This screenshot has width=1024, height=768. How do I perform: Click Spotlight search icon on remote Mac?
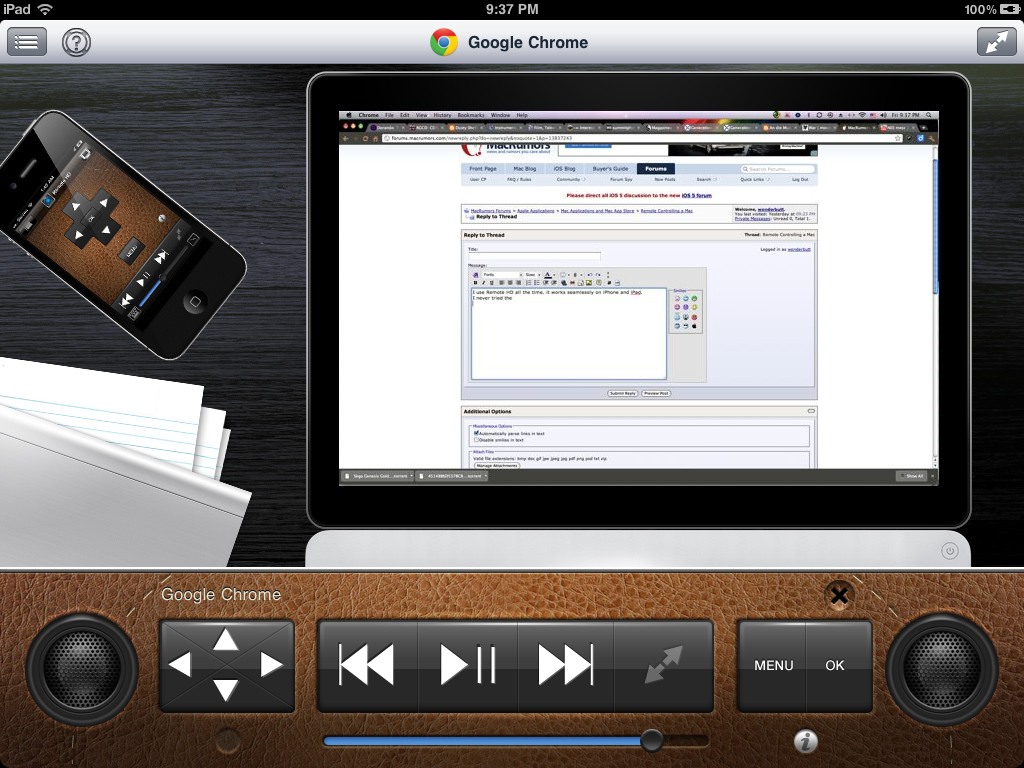click(x=929, y=115)
